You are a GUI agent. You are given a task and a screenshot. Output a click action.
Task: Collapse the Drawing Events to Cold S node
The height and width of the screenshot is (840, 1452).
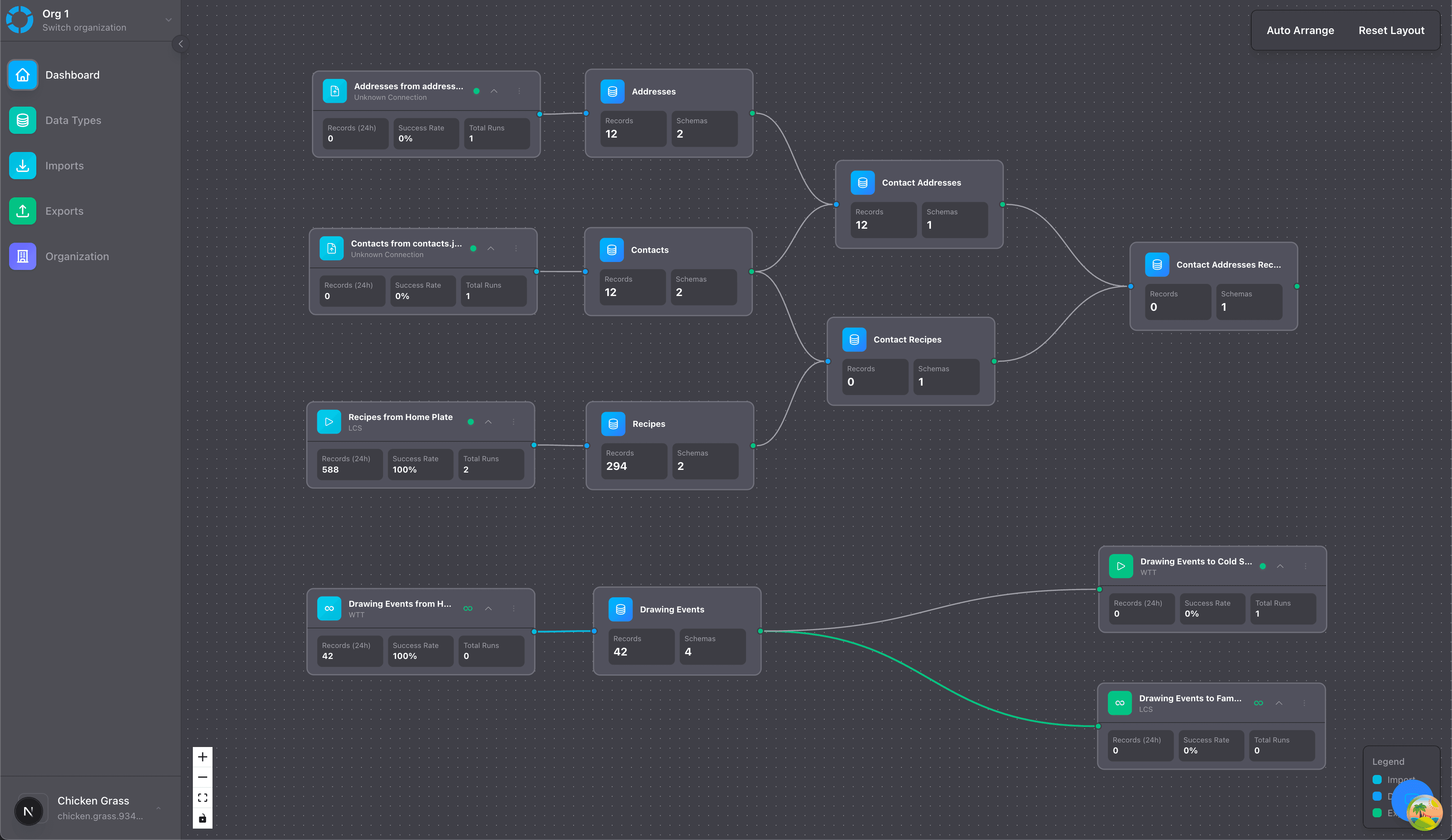[x=1280, y=566]
